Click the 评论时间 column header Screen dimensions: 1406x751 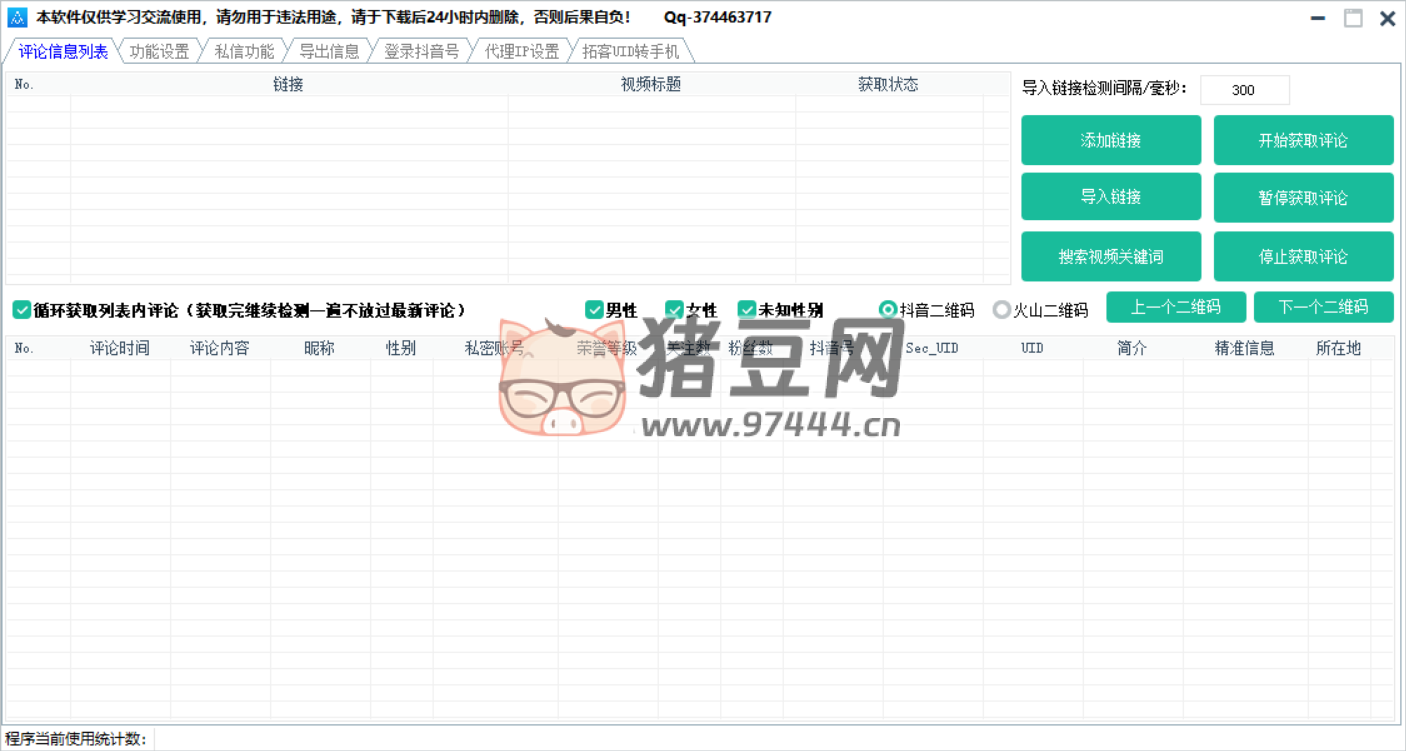point(120,348)
